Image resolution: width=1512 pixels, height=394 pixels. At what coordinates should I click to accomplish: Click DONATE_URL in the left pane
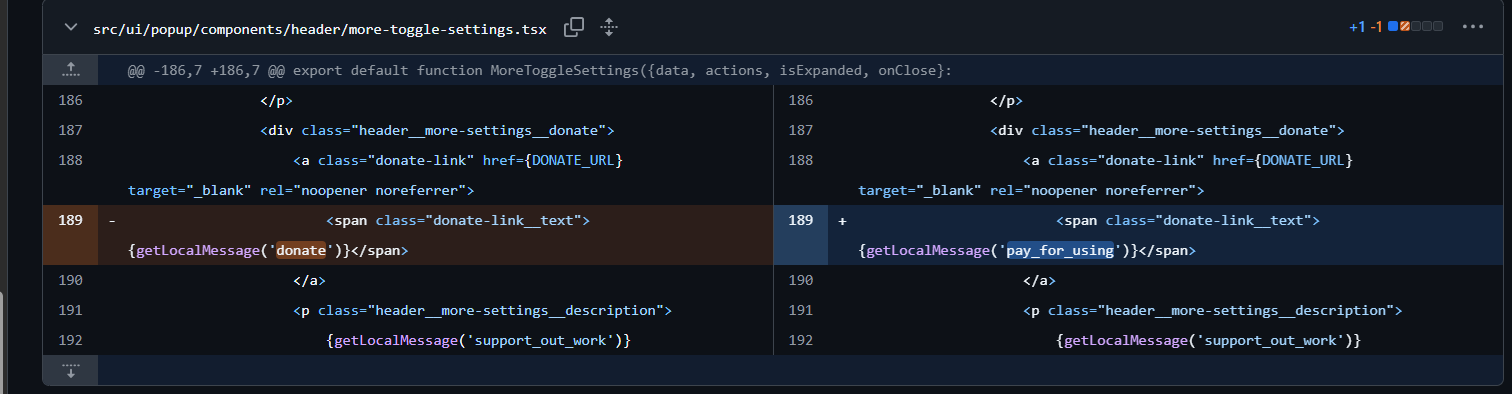click(573, 161)
